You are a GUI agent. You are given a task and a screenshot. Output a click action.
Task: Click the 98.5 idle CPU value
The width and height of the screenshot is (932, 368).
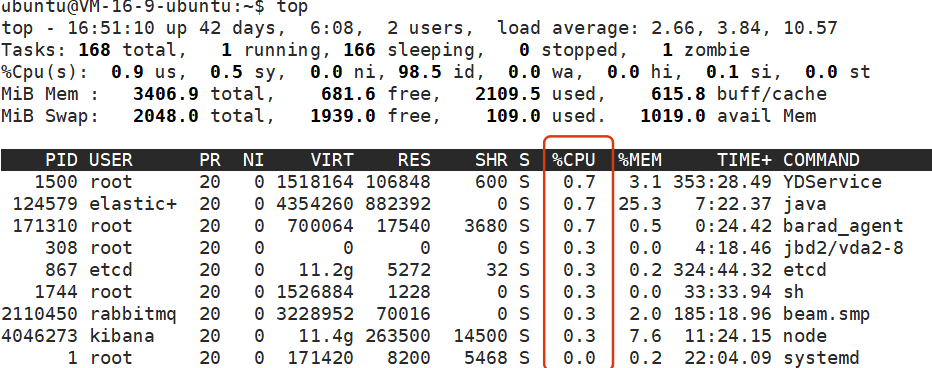[x=420, y=72]
